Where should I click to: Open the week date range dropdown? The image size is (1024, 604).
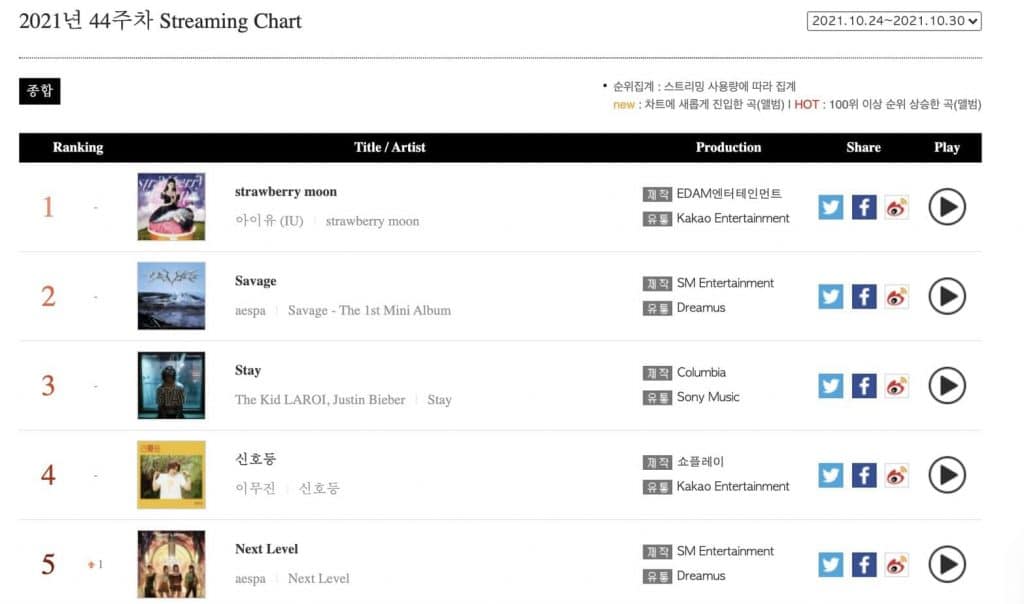point(894,21)
